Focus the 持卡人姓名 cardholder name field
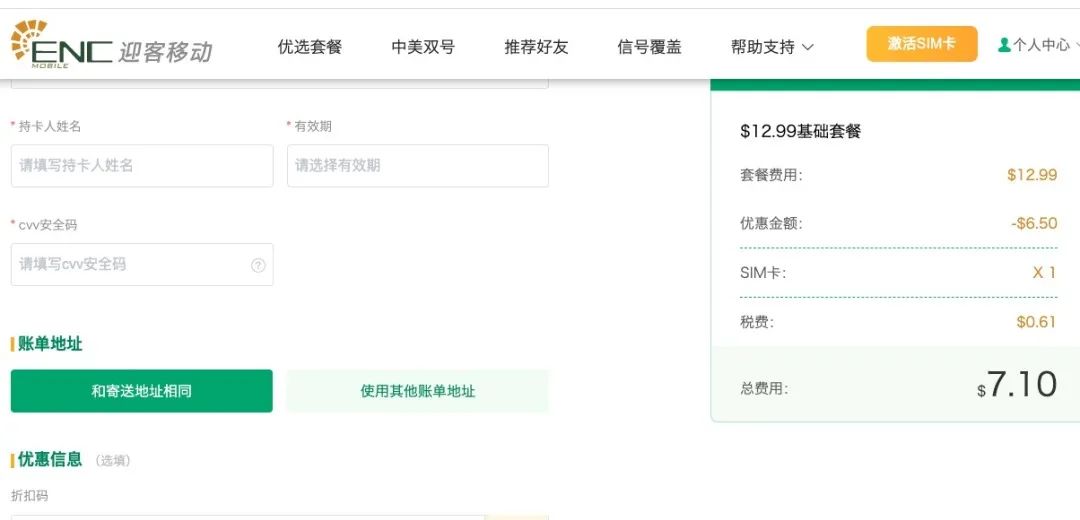Image resolution: width=1080 pixels, height=520 pixels. pos(141,165)
